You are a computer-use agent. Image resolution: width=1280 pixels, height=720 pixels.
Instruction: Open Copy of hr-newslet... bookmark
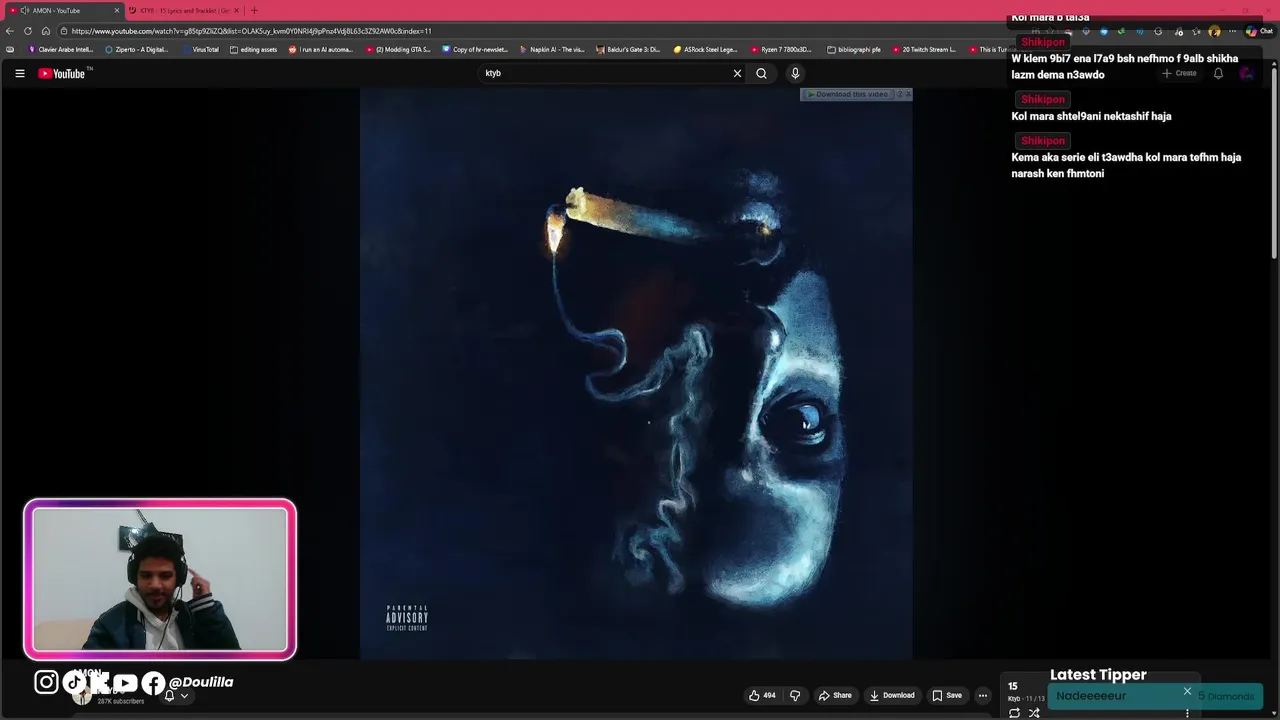point(476,49)
